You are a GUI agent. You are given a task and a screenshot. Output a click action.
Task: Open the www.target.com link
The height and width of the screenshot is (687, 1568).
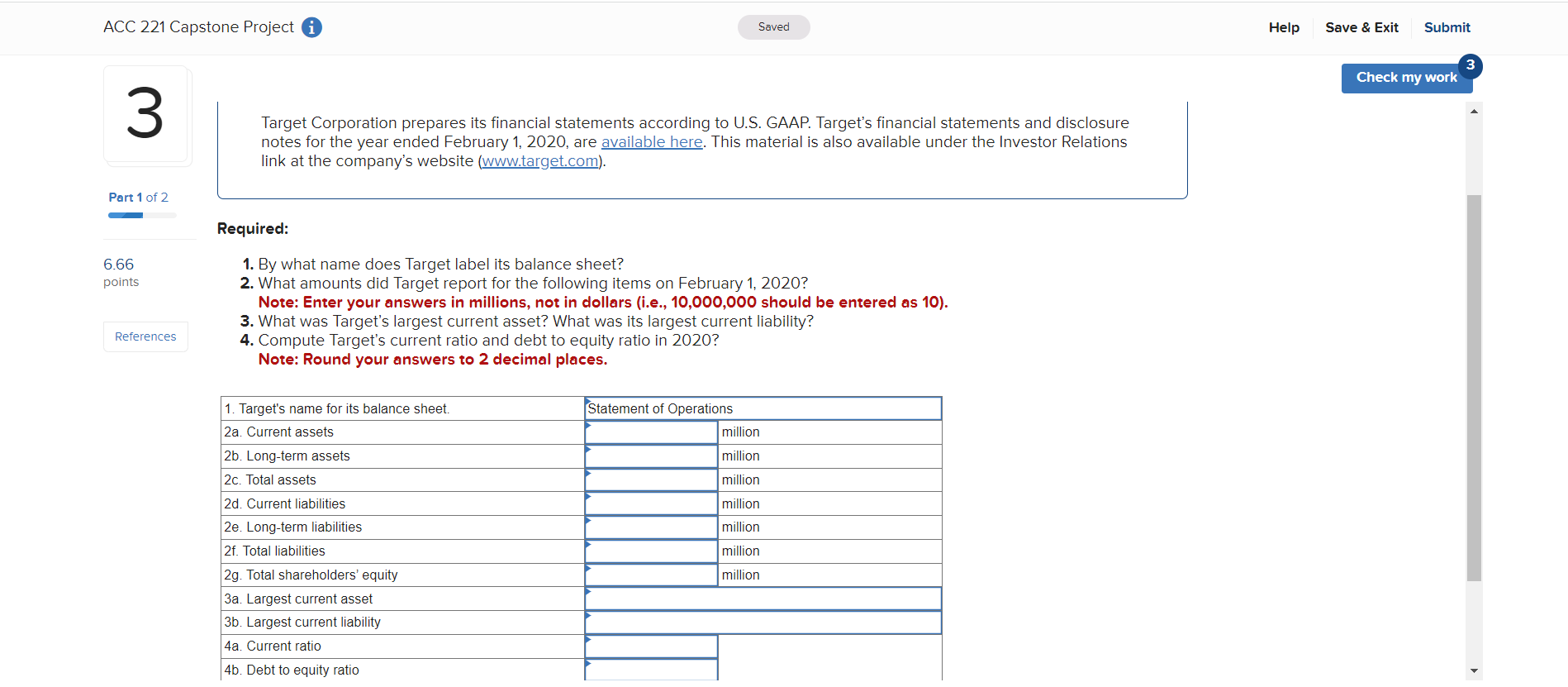pos(540,161)
